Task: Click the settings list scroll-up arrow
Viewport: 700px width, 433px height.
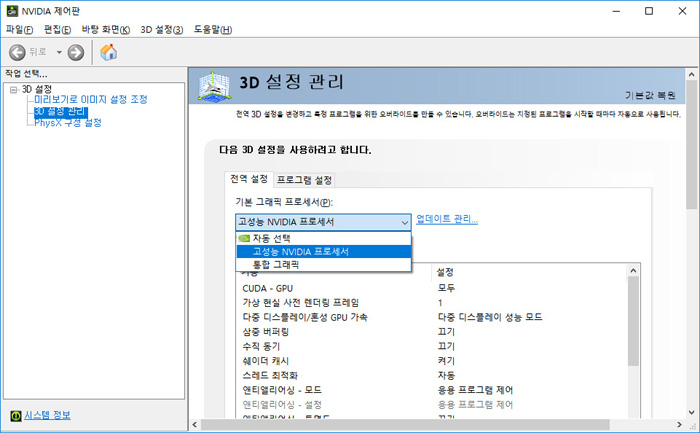Action: click(633, 270)
